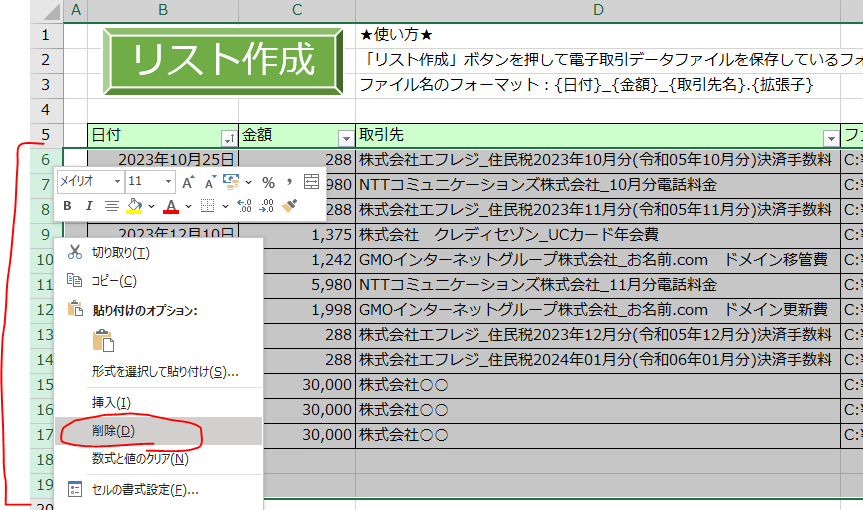Click the center align icon
Viewport: 863px width, 510px height.
pyautogui.click(x=112, y=206)
